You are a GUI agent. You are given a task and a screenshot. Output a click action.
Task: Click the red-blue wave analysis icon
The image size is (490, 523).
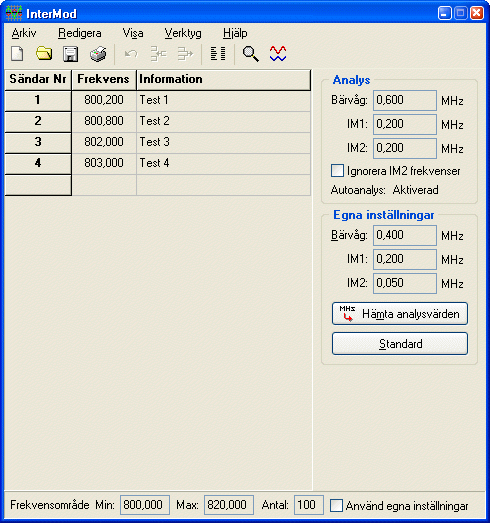[x=278, y=54]
